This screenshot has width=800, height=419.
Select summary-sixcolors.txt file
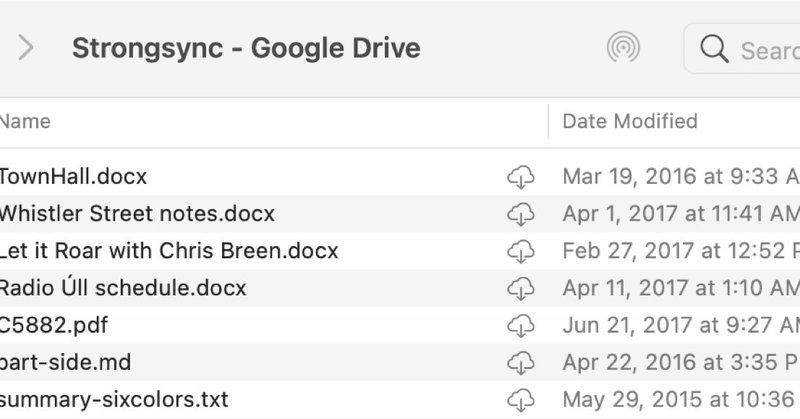(x=114, y=400)
